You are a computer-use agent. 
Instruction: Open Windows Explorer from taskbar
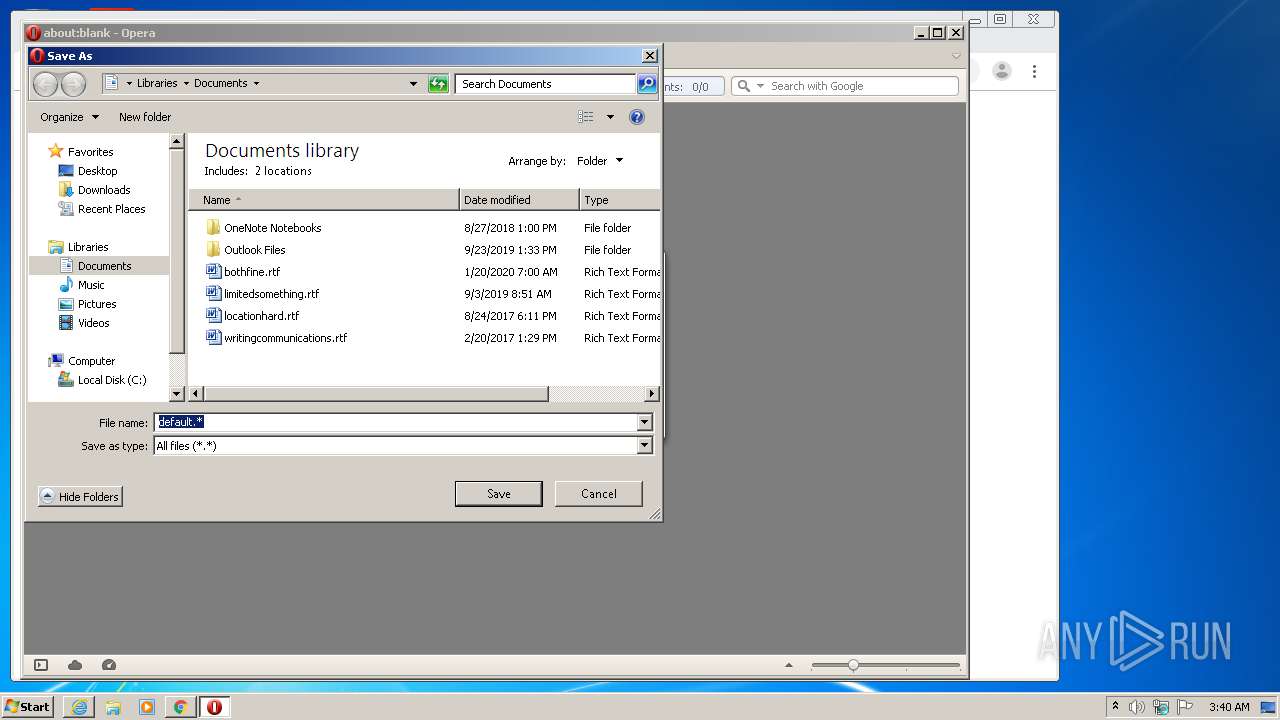pyautogui.click(x=113, y=707)
